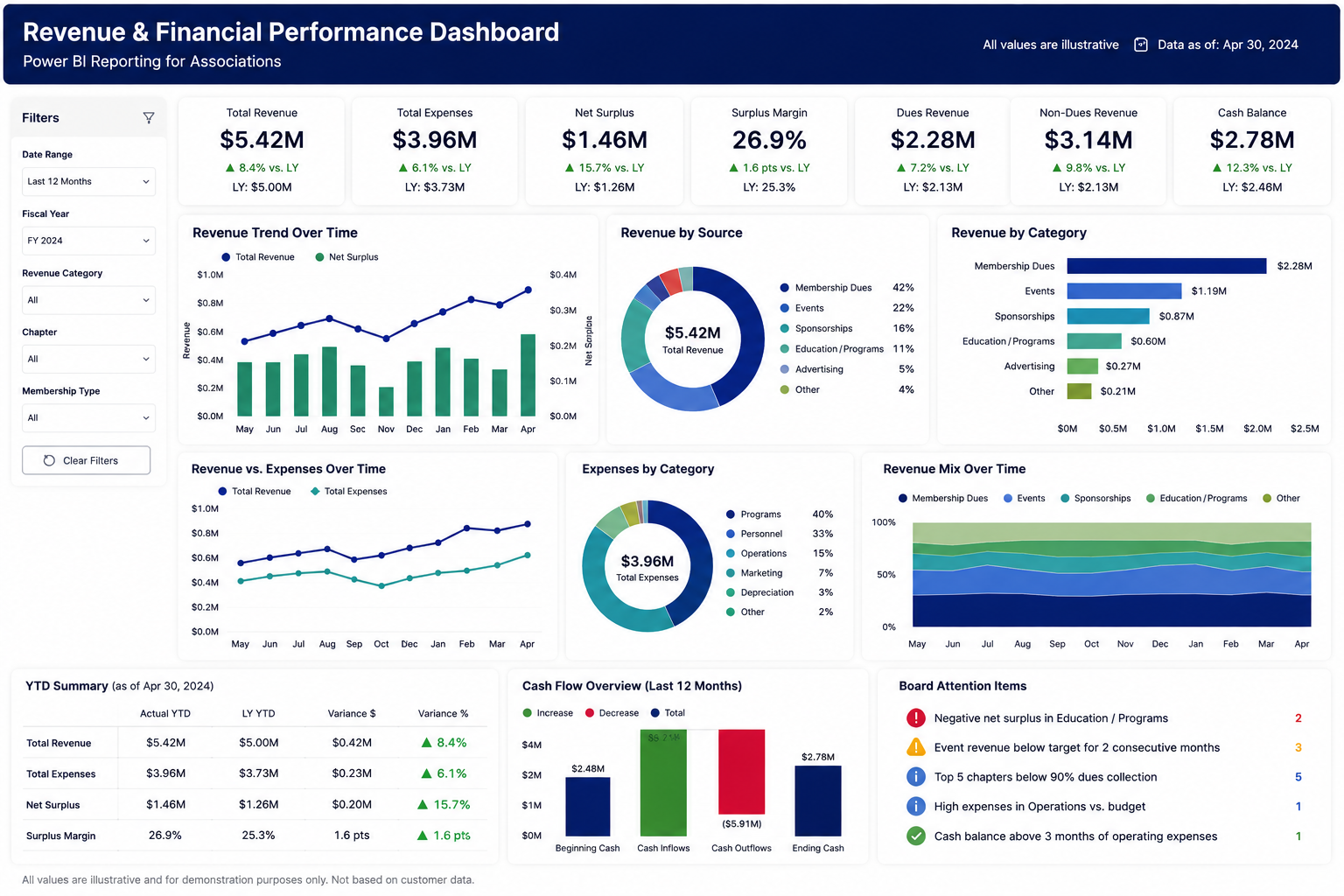Click the Net Surplus $1.46M card value

pyautogui.click(x=605, y=140)
